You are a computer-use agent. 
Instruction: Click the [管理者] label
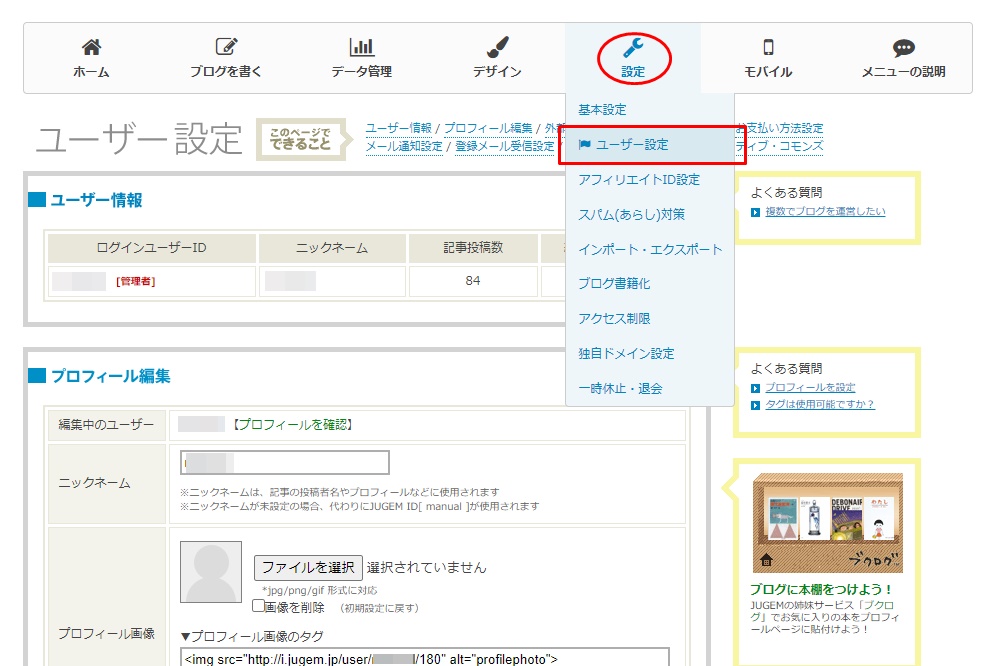click(136, 281)
